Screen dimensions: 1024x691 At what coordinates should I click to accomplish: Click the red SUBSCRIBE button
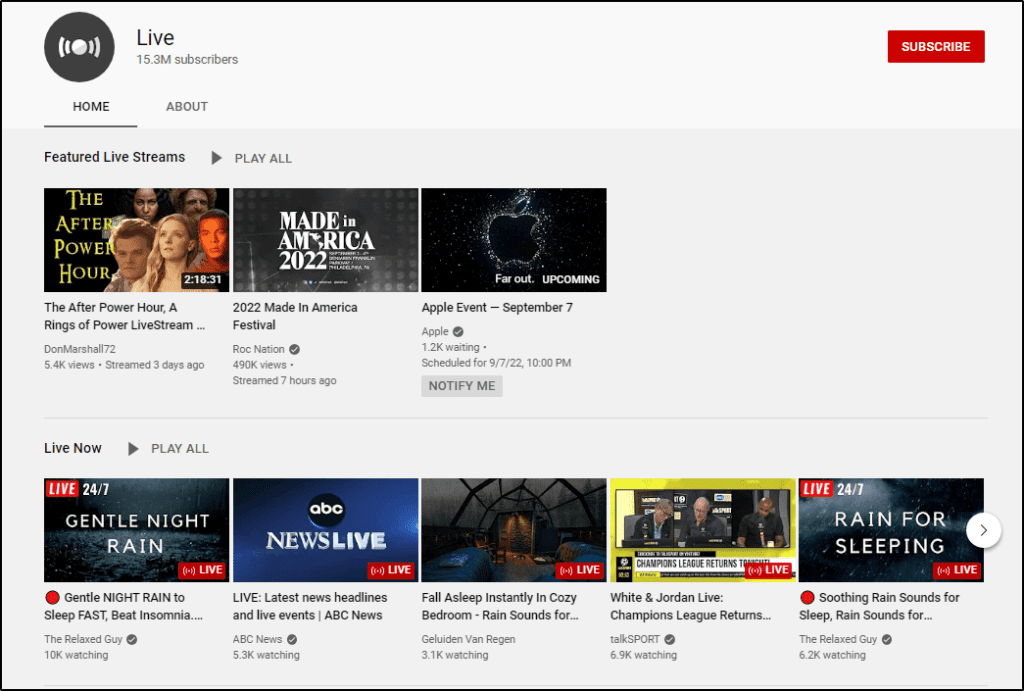click(x=936, y=46)
